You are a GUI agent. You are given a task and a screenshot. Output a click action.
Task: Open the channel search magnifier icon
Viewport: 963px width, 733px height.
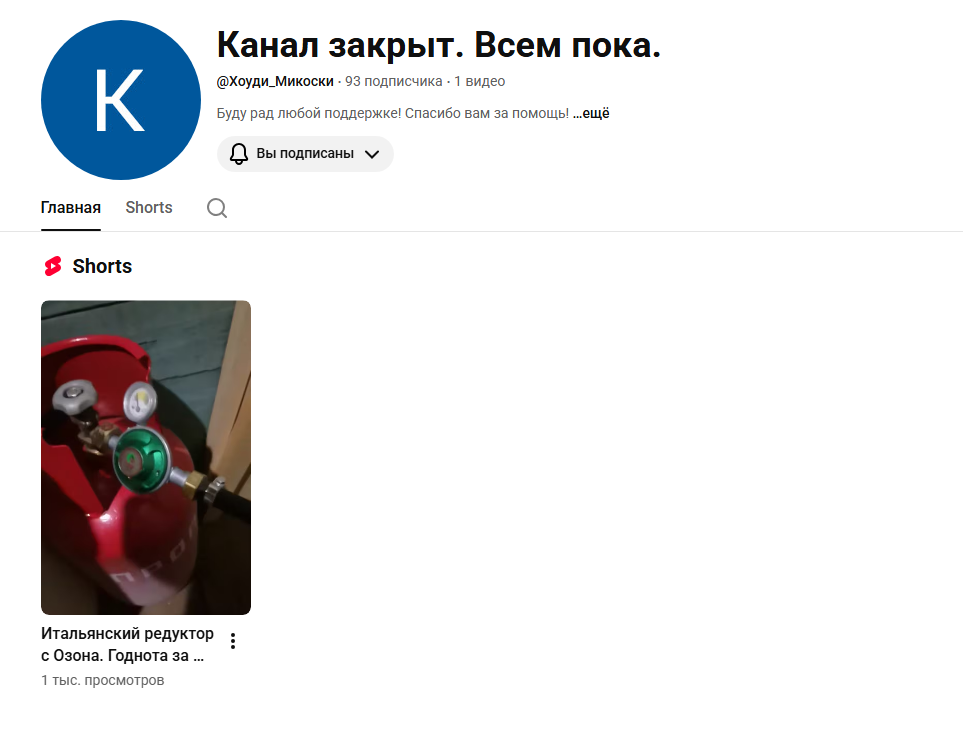217,208
